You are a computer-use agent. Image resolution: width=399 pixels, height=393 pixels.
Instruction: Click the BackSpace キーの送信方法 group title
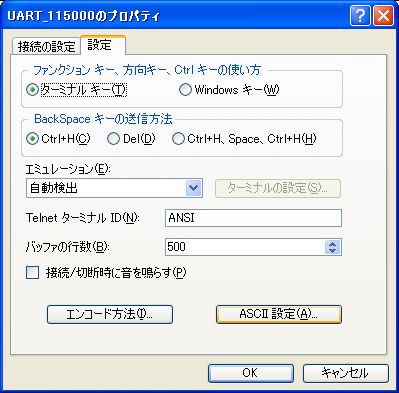tap(103, 119)
